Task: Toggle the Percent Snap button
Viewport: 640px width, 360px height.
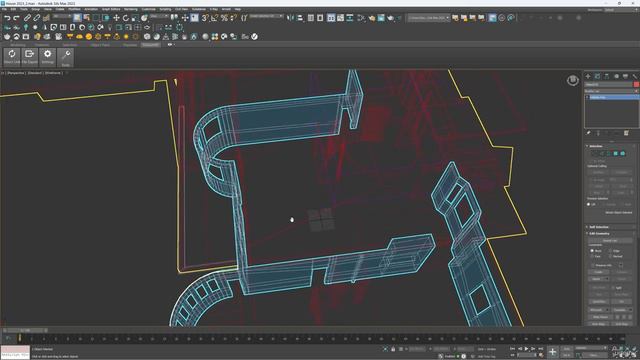Action: [224, 18]
